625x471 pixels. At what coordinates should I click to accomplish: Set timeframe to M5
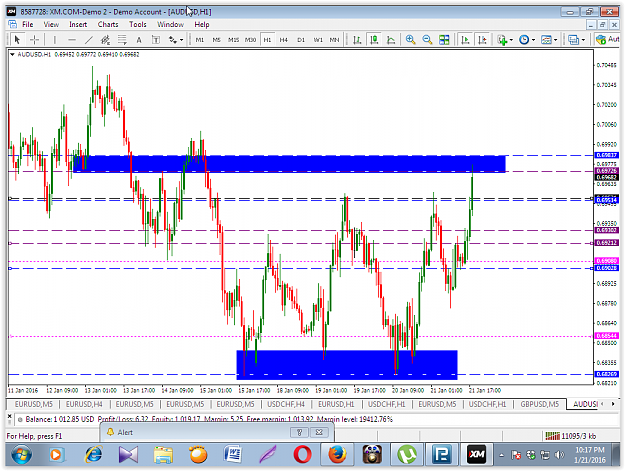coord(216,40)
